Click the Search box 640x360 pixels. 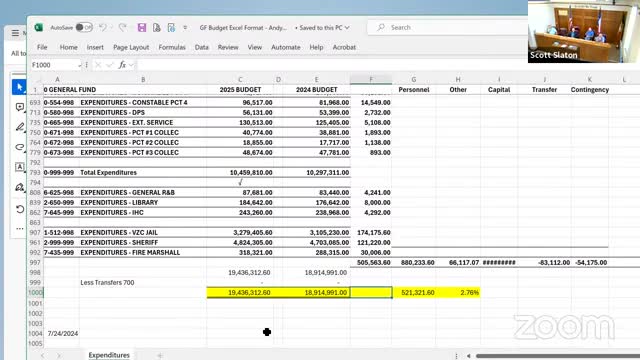tap(447, 27)
